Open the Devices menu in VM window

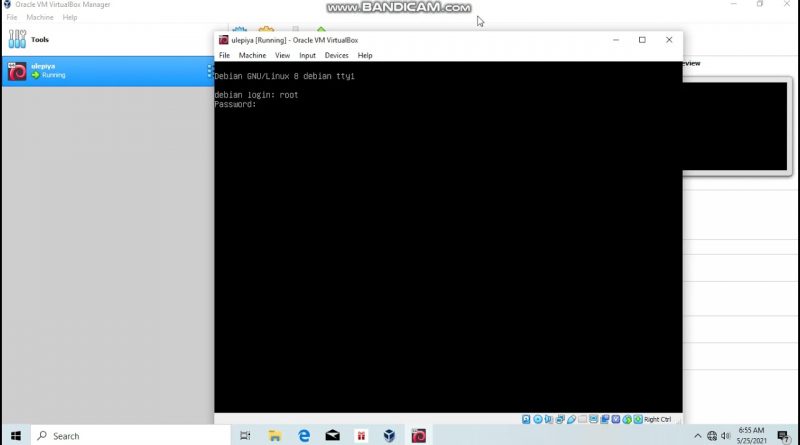point(336,55)
